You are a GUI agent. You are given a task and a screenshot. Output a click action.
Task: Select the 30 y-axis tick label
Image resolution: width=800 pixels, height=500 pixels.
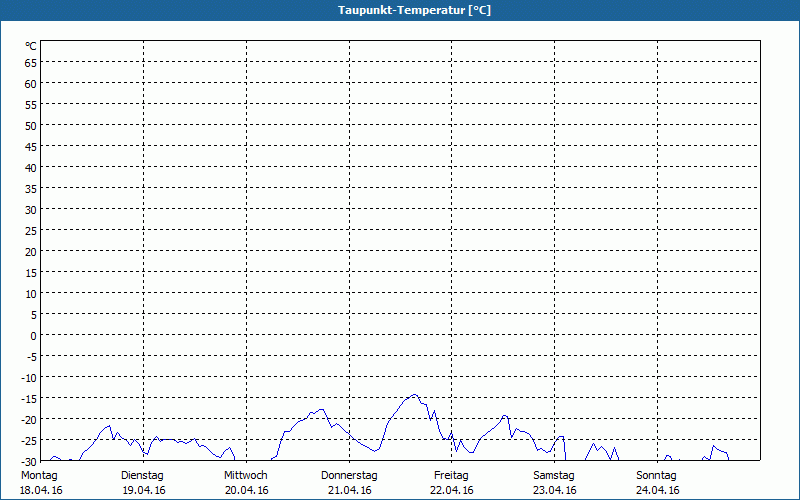tap(31, 209)
